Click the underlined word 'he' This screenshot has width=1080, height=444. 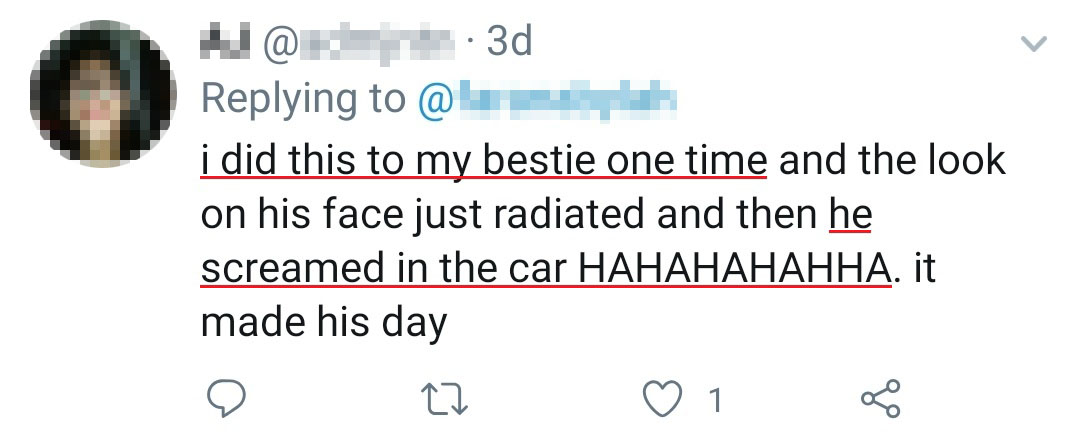[853, 215]
